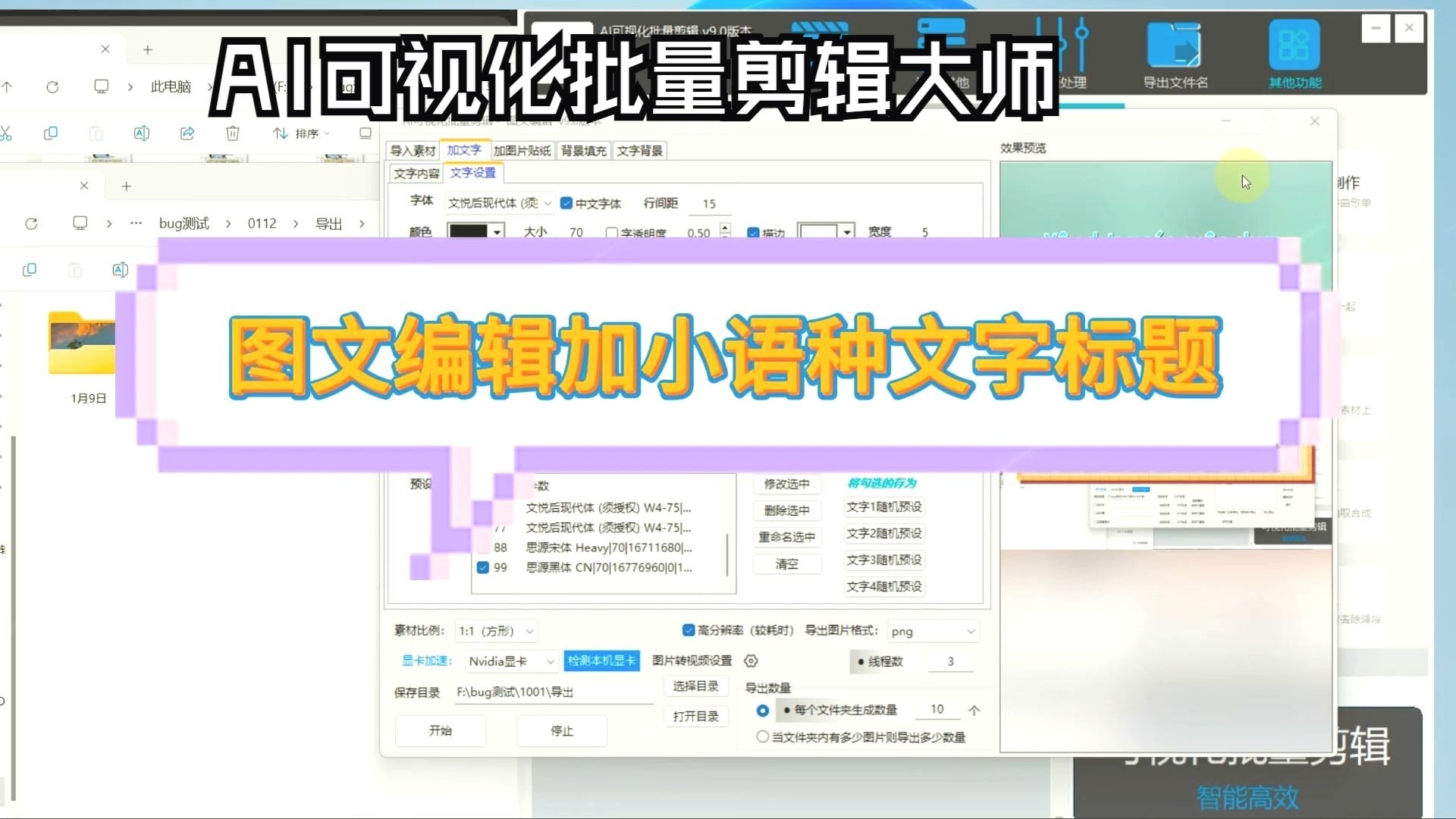Click the Rename icon in the upper Explorer toolbar
The width and height of the screenshot is (1456, 819).
pos(142,133)
